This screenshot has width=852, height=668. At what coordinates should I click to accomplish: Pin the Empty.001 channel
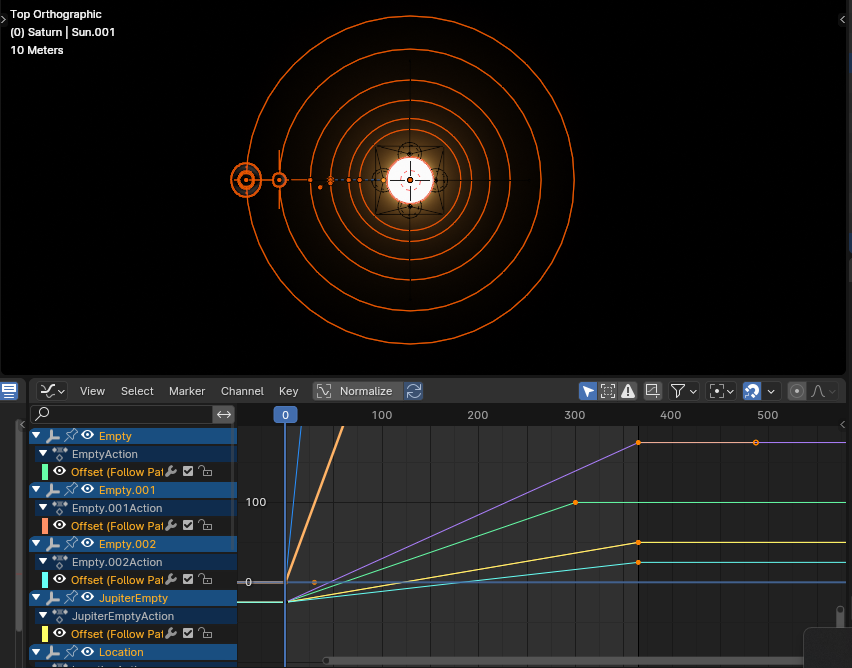[71, 490]
